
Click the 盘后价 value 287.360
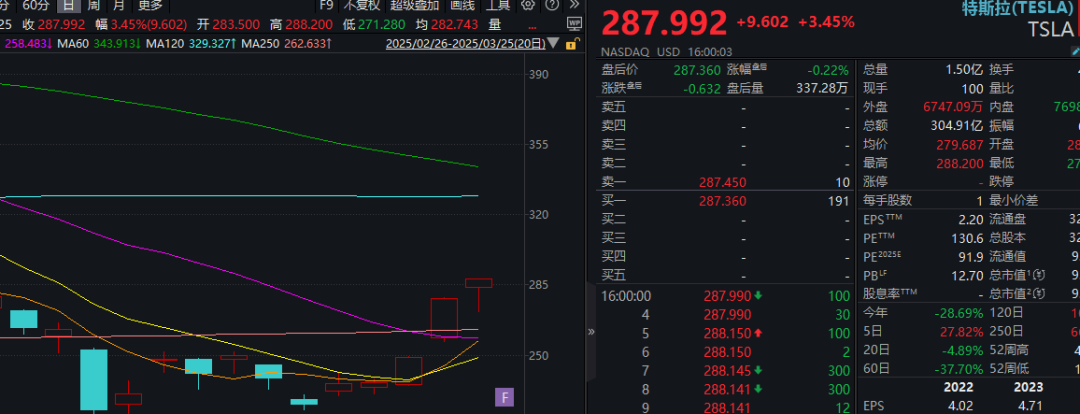(697, 70)
